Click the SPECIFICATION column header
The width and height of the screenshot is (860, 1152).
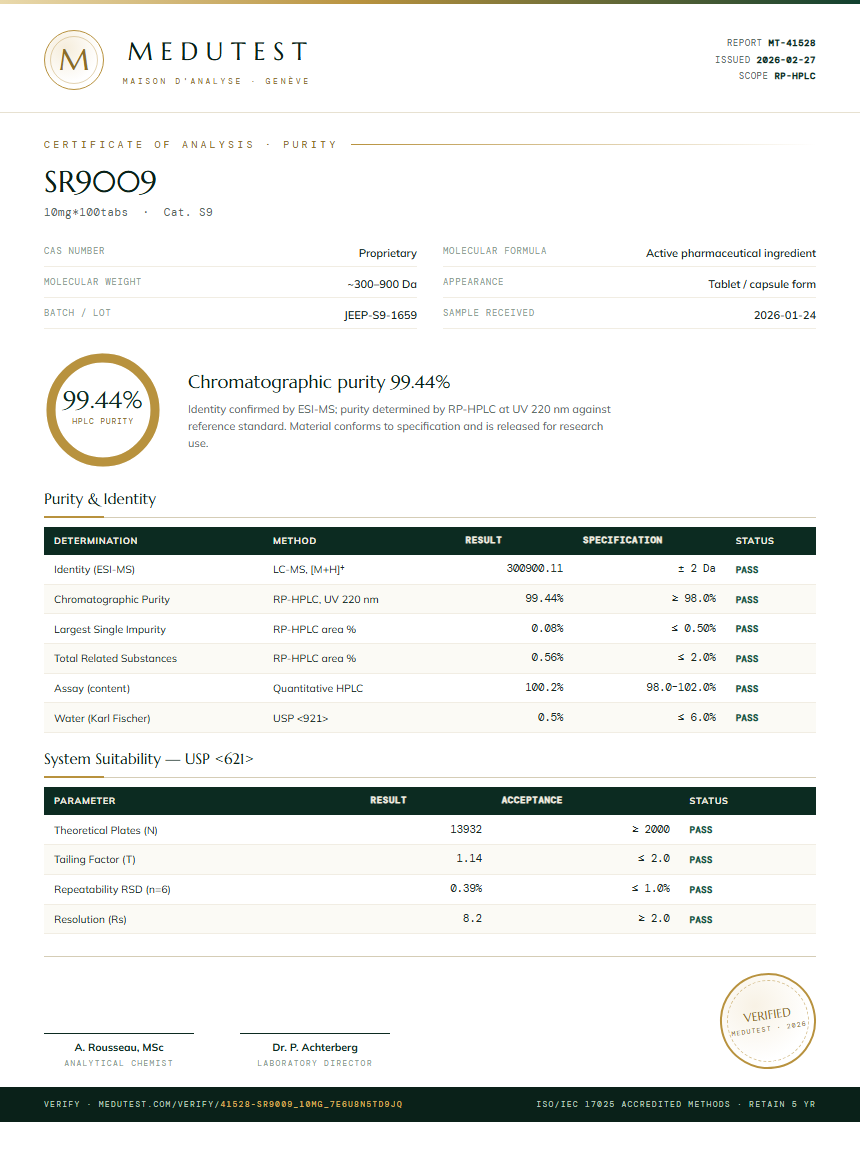point(622,540)
